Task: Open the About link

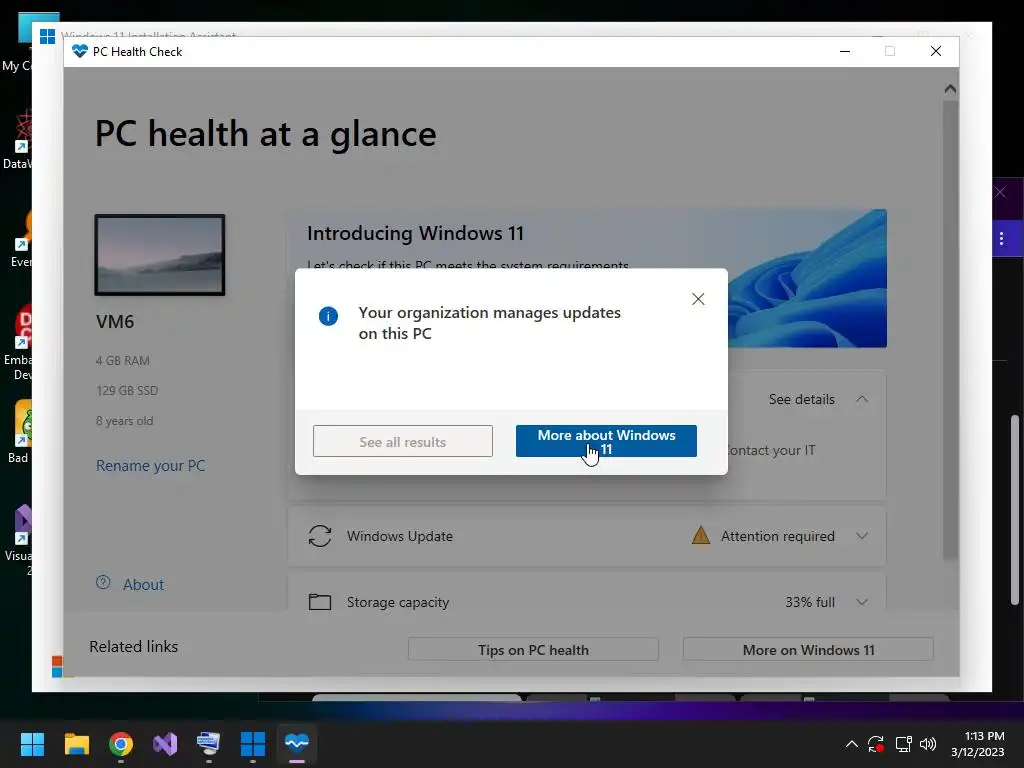Action: pos(144,584)
